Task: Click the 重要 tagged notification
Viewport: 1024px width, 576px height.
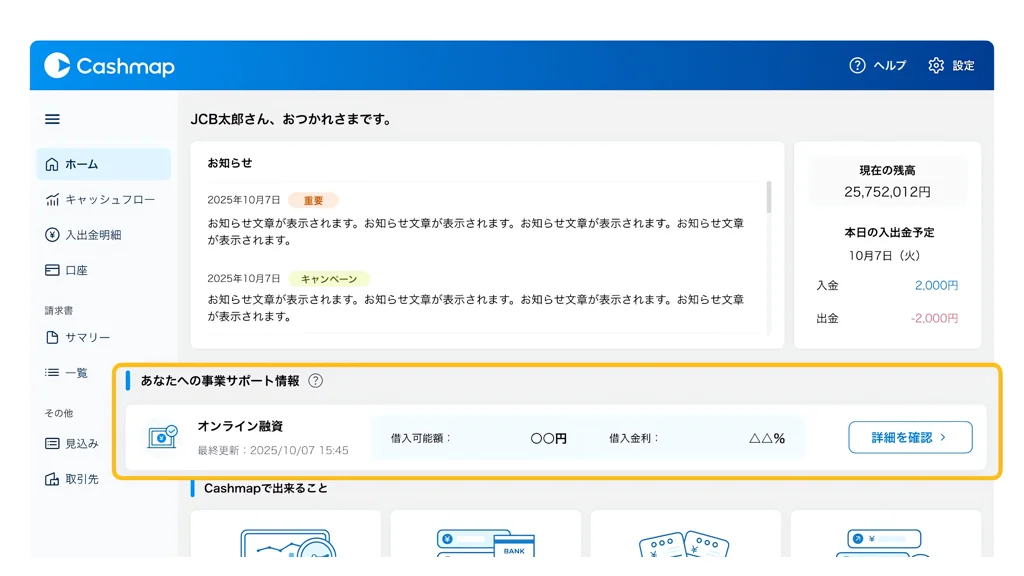Action: (475, 223)
